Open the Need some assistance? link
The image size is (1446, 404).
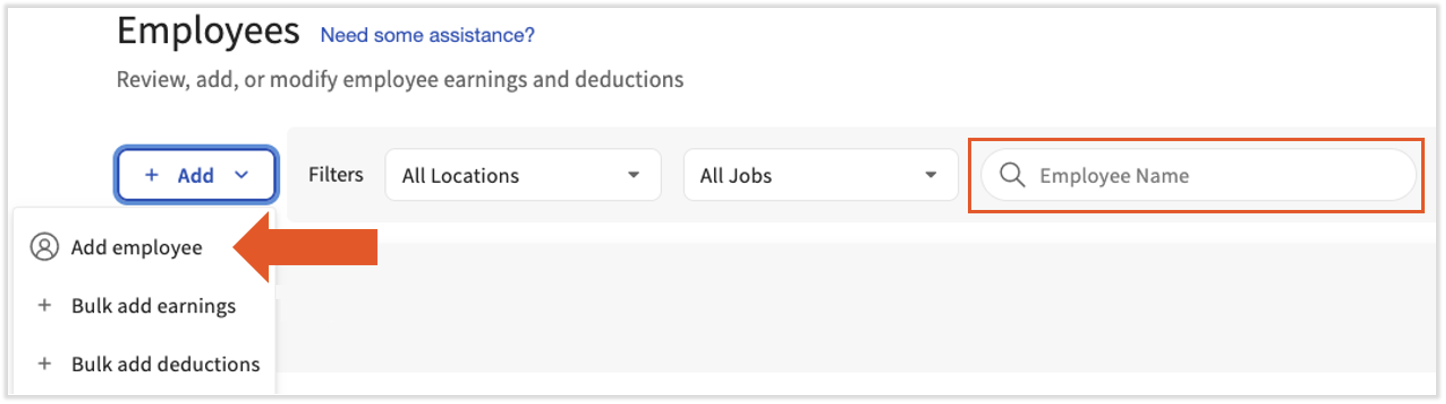point(427,35)
